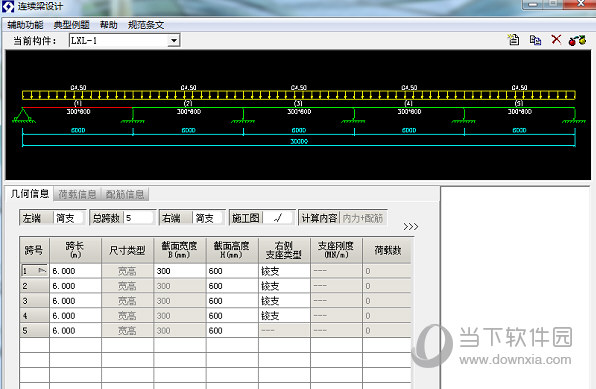This screenshot has height=389, width=596.
Task: Open the 帮助 menu
Action: coord(108,25)
